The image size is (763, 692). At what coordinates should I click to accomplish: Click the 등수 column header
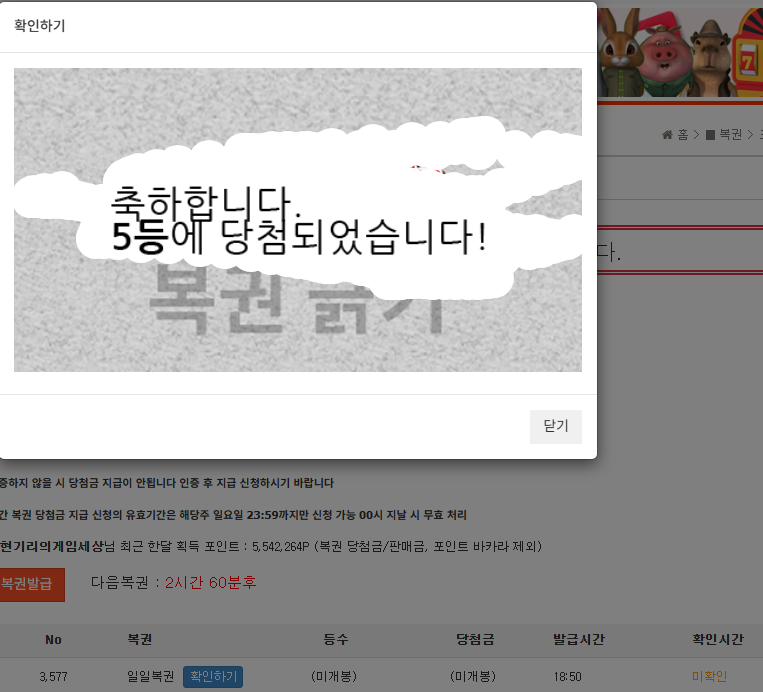(x=335, y=639)
